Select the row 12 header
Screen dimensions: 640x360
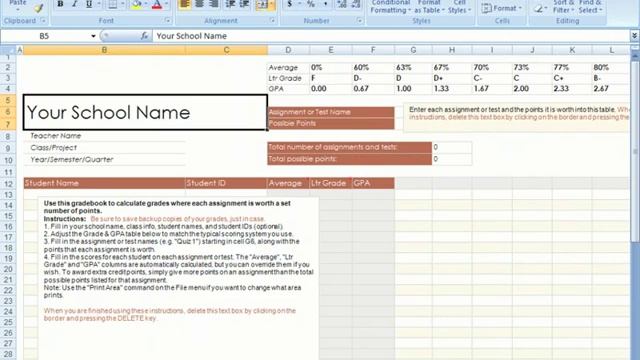[8, 183]
